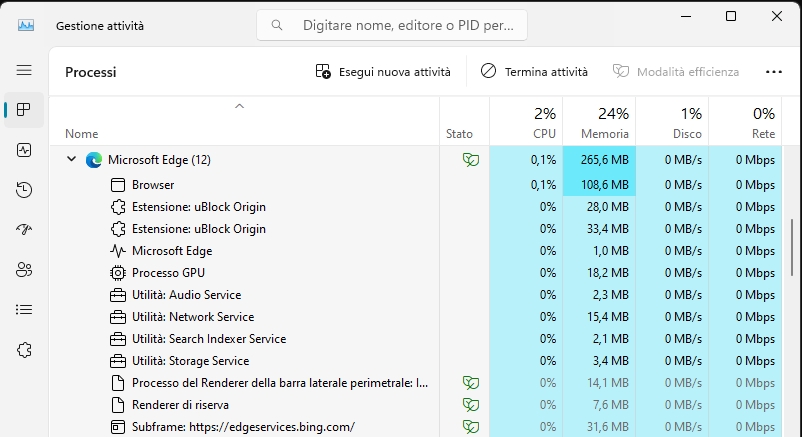This screenshot has width=802, height=437.
Task: Select Utilità: Search Indexer Service row
Action: click(415, 339)
